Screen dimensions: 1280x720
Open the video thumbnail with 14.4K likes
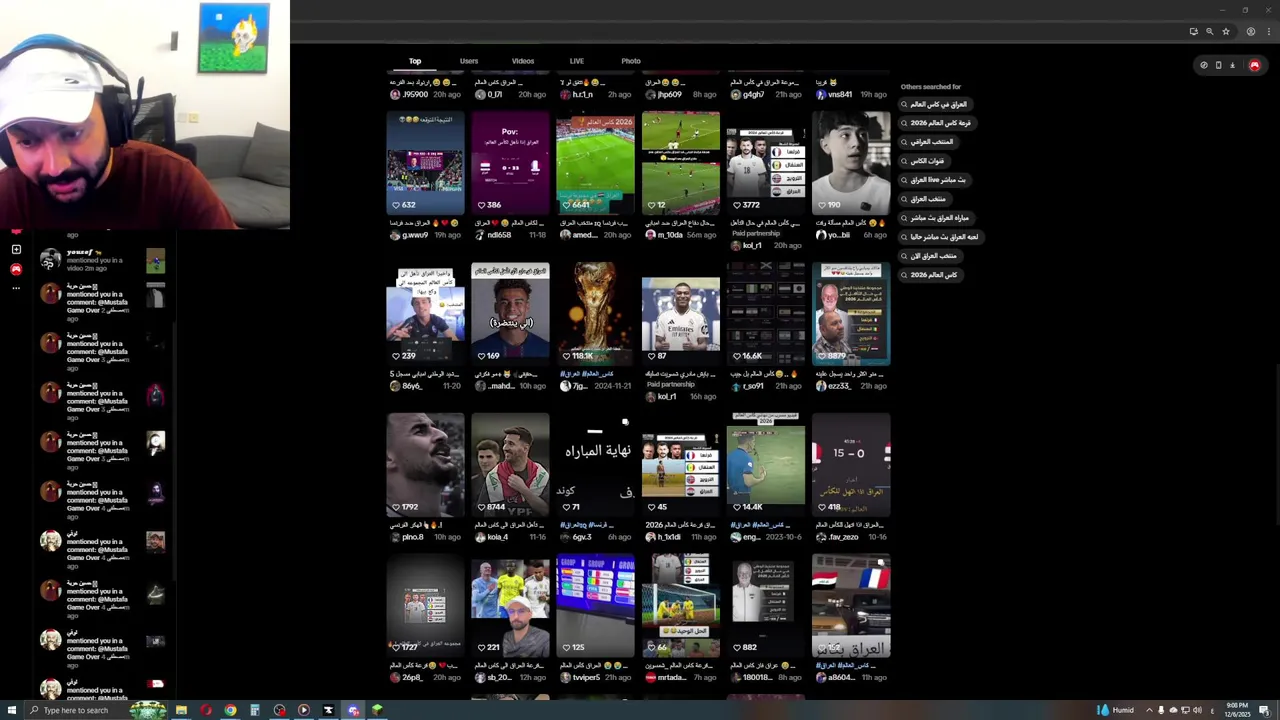coord(765,464)
